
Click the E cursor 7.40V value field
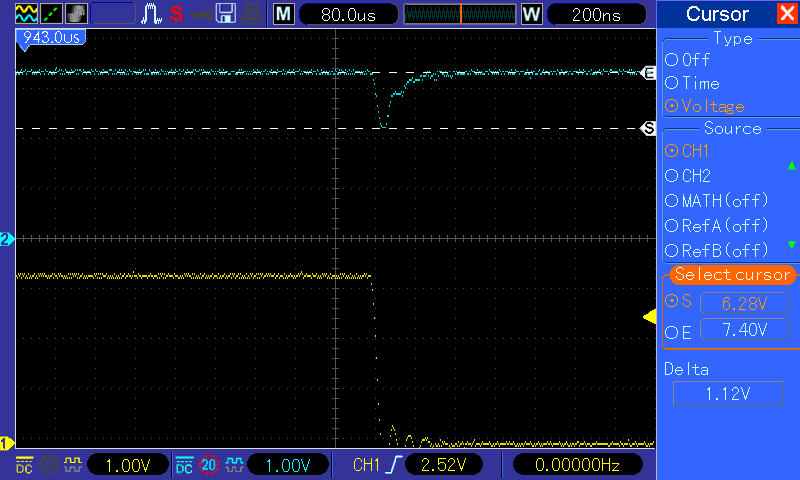click(744, 330)
